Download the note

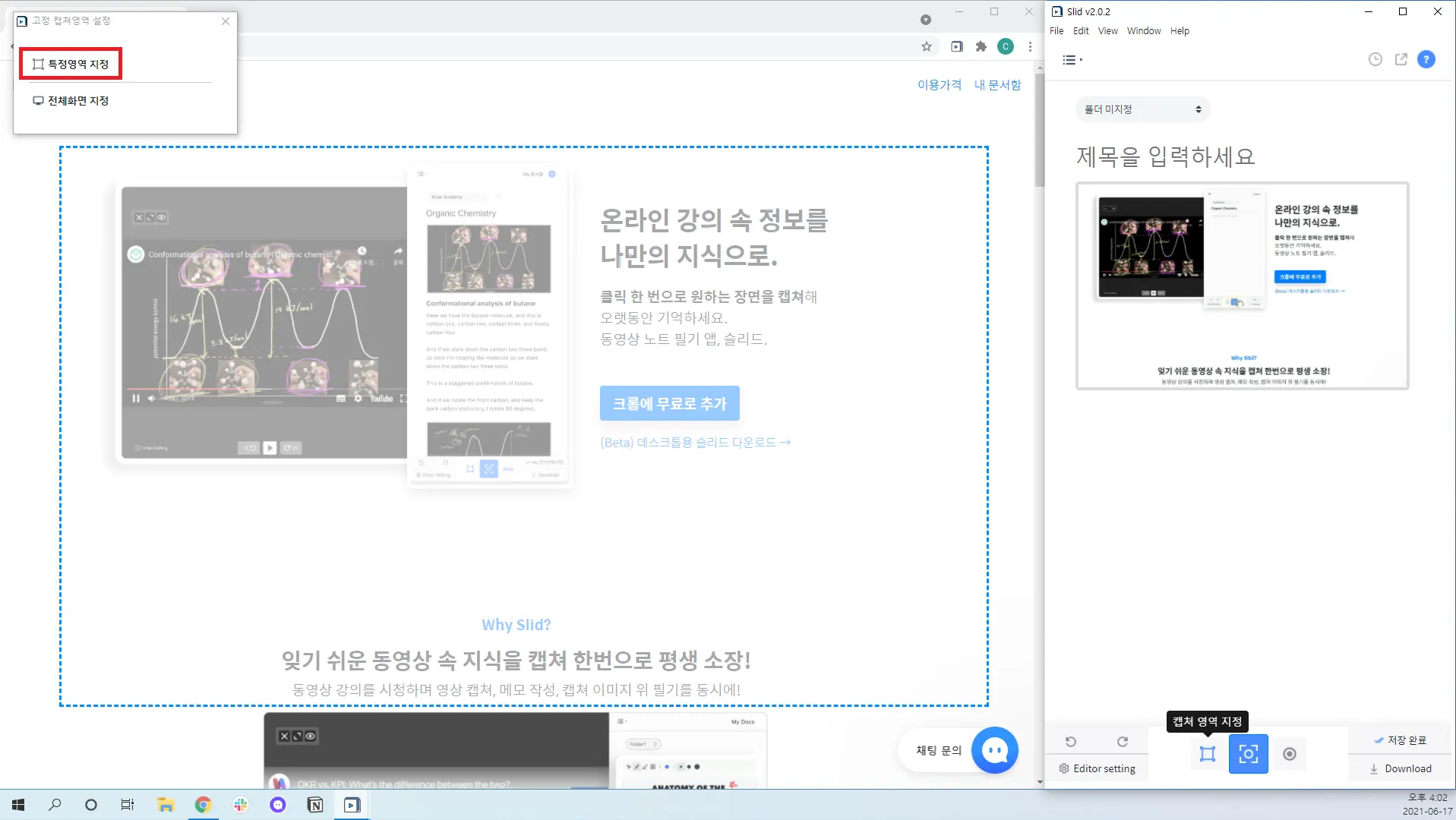1401,768
